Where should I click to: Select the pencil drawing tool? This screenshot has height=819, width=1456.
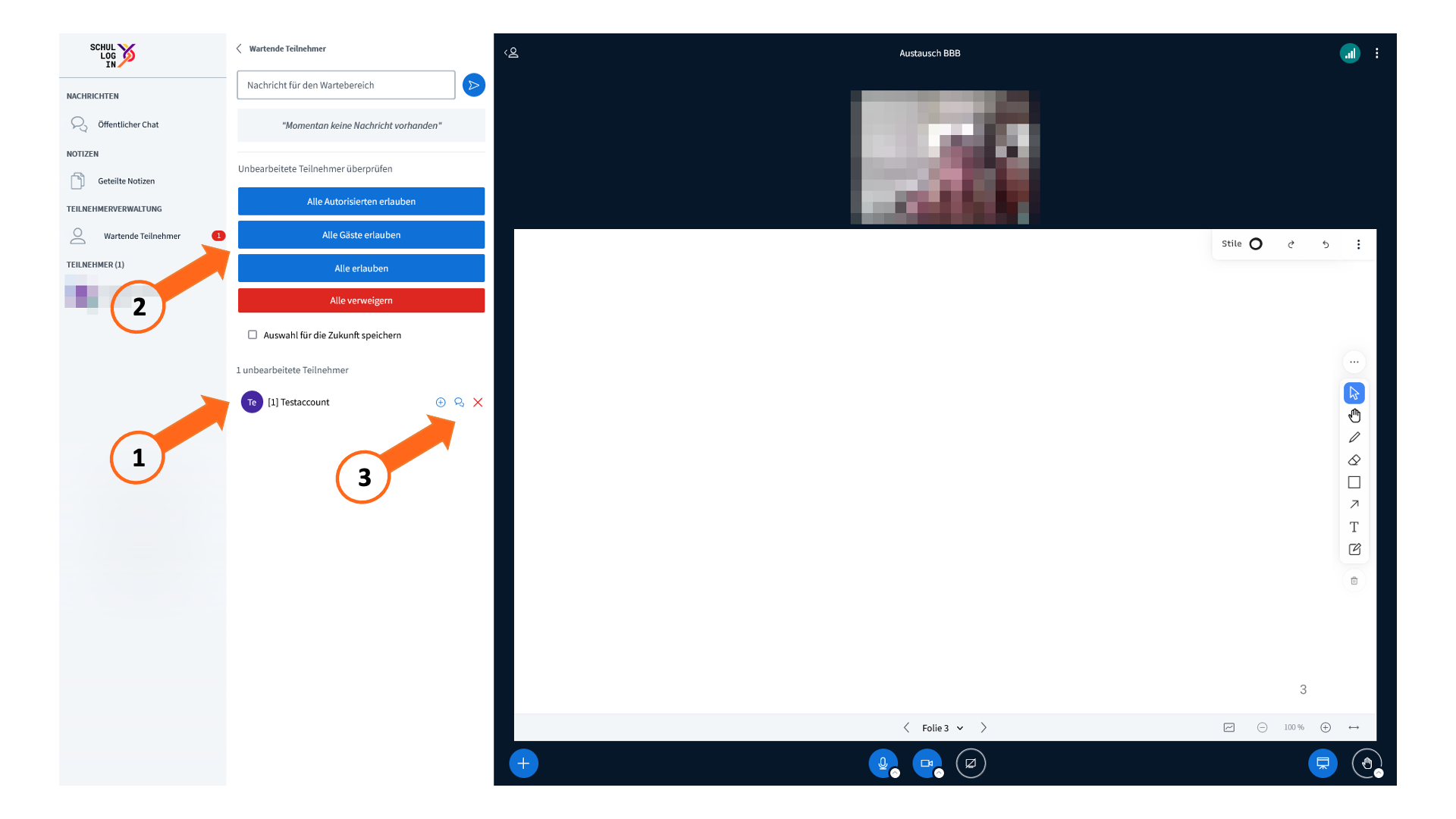1354,438
